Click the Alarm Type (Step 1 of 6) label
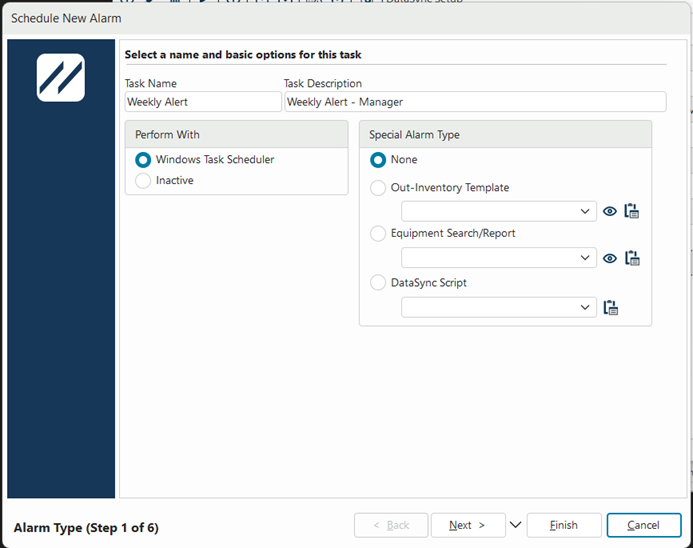The image size is (693, 548). [x=86, y=528]
